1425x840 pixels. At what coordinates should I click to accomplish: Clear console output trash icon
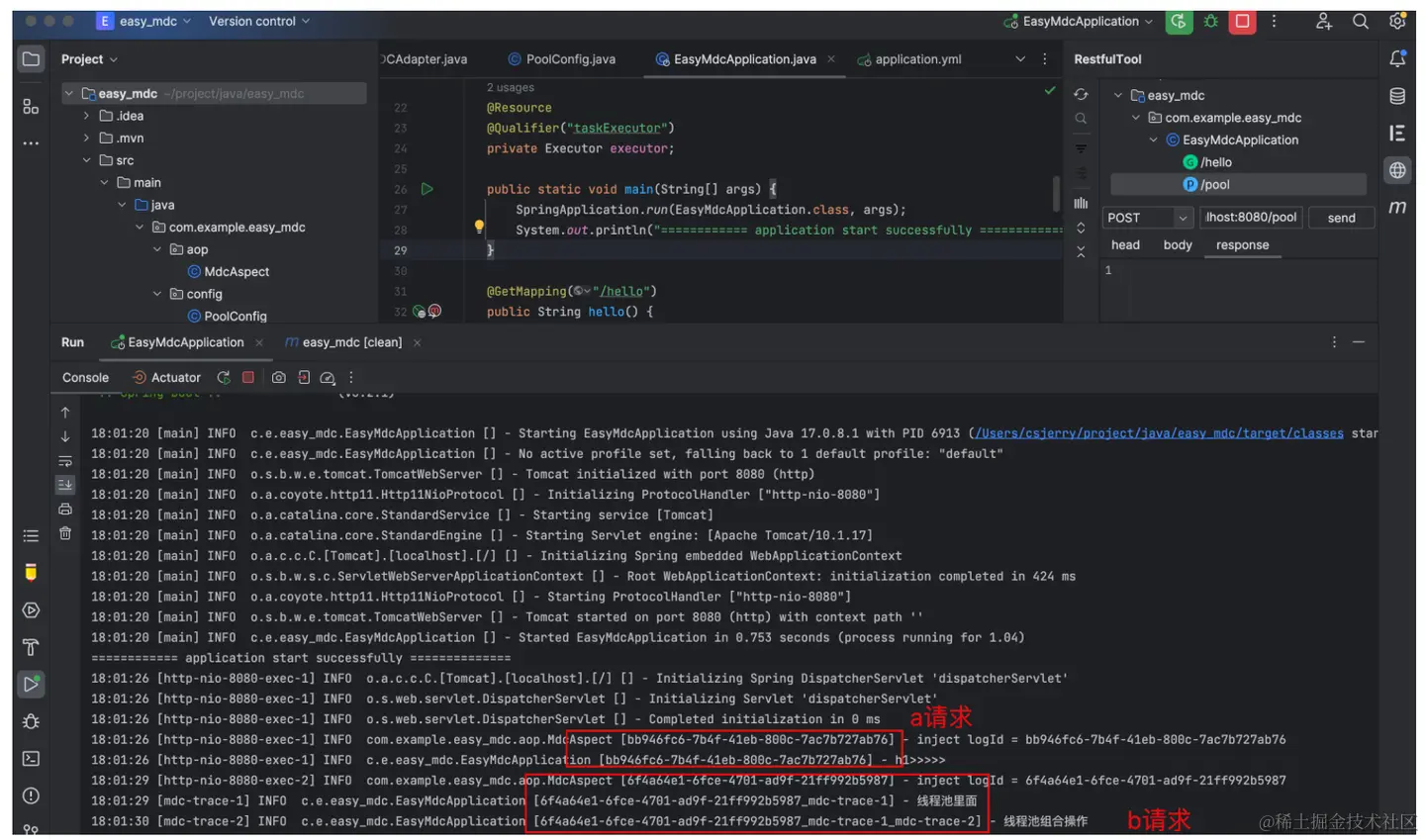click(65, 533)
